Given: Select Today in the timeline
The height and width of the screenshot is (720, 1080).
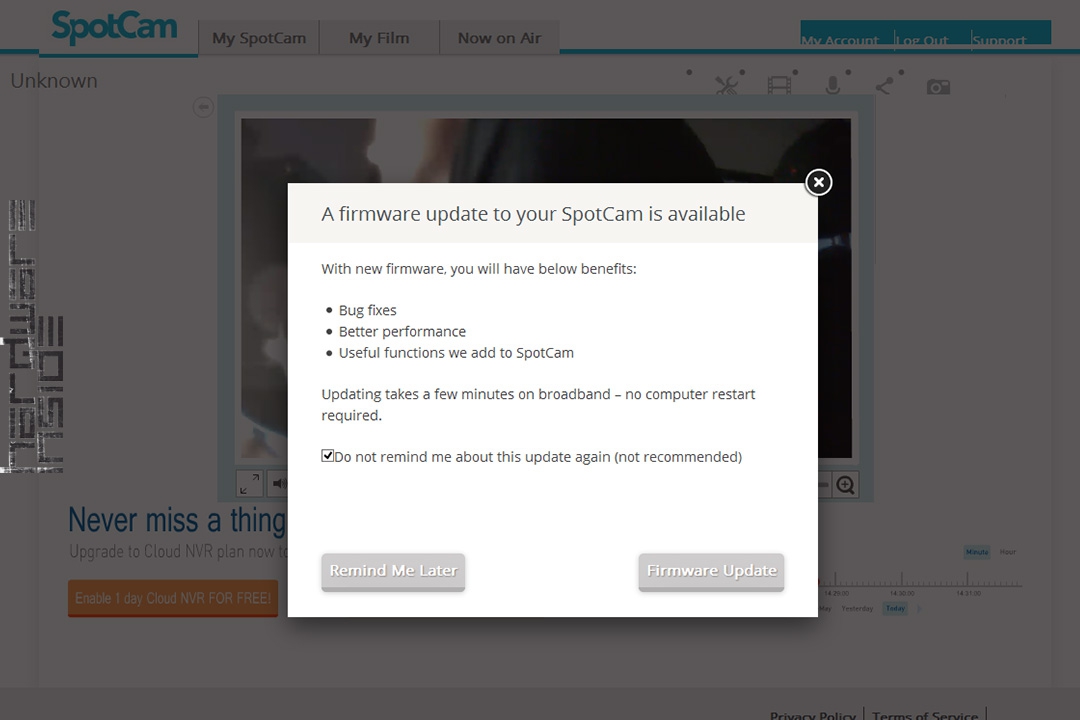Looking at the screenshot, I should click(895, 608).
